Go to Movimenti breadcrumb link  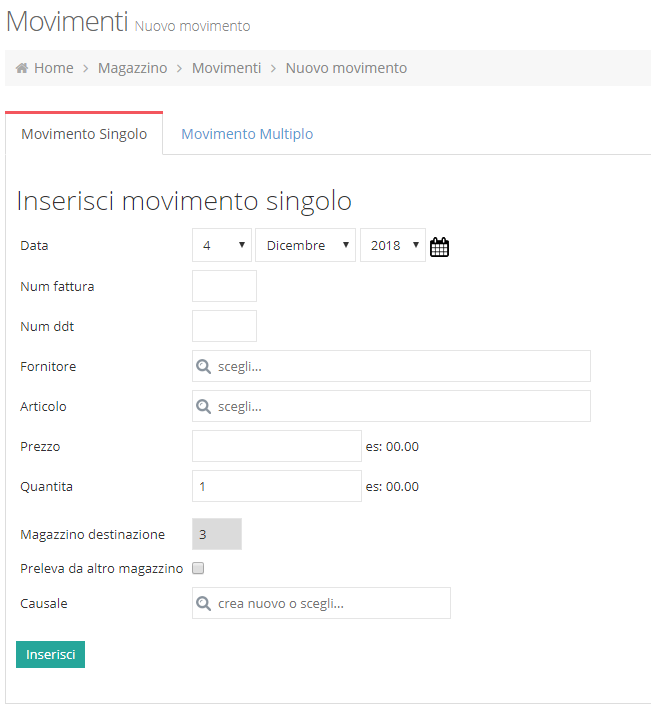click(227, 68)
